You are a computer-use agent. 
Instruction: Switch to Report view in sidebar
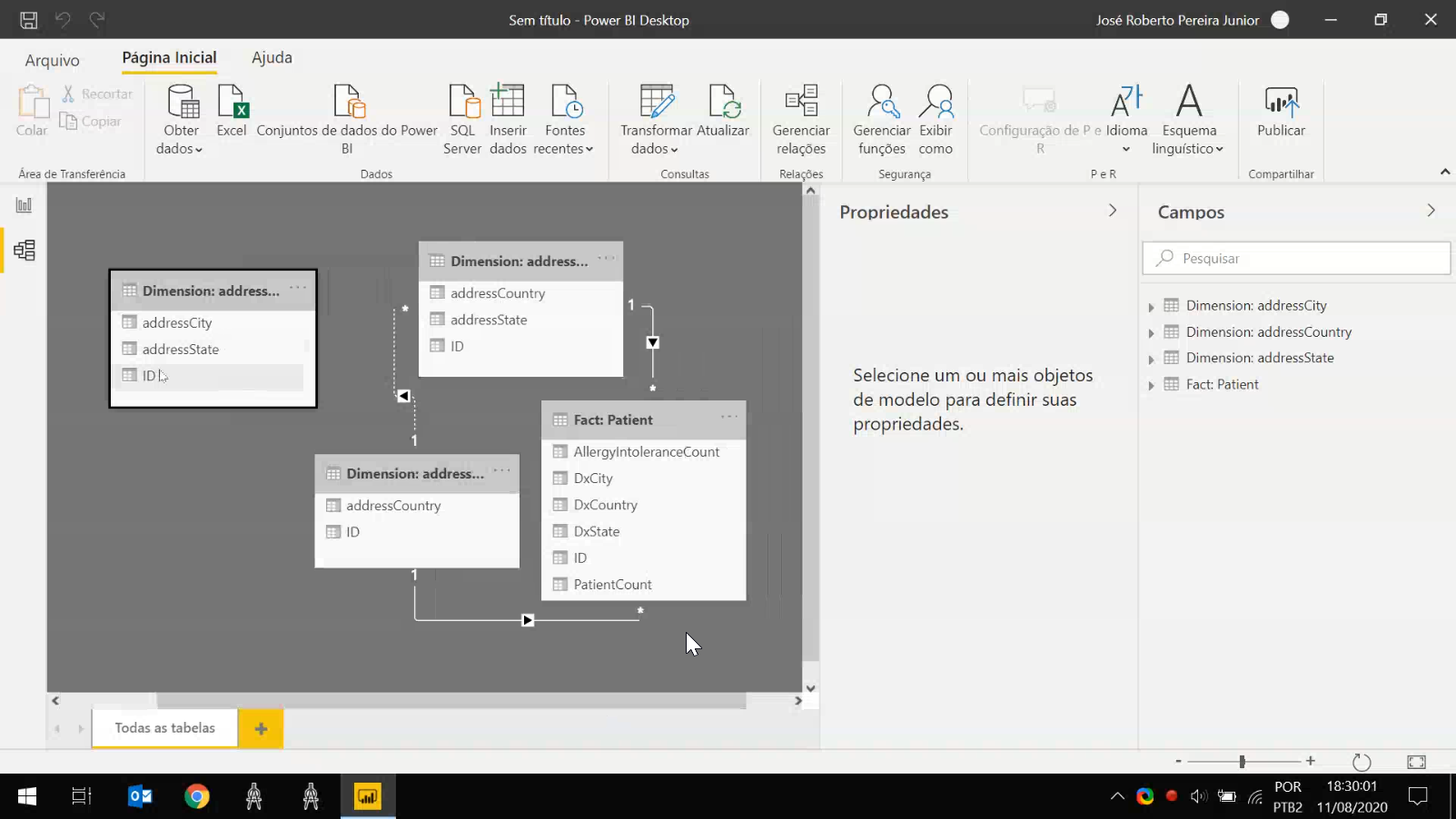(x=24, y=205)
